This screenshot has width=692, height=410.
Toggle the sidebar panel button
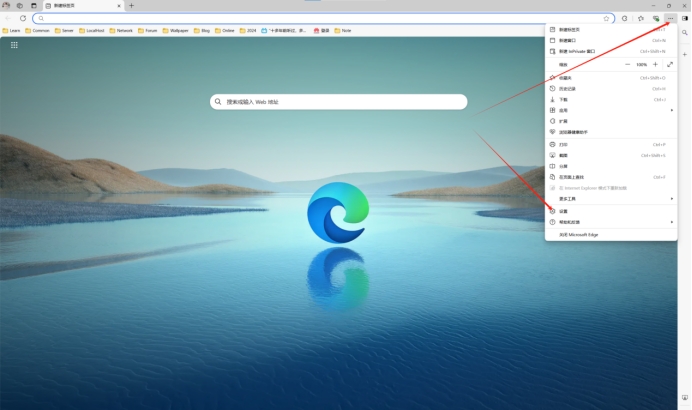tap(685, 18)
